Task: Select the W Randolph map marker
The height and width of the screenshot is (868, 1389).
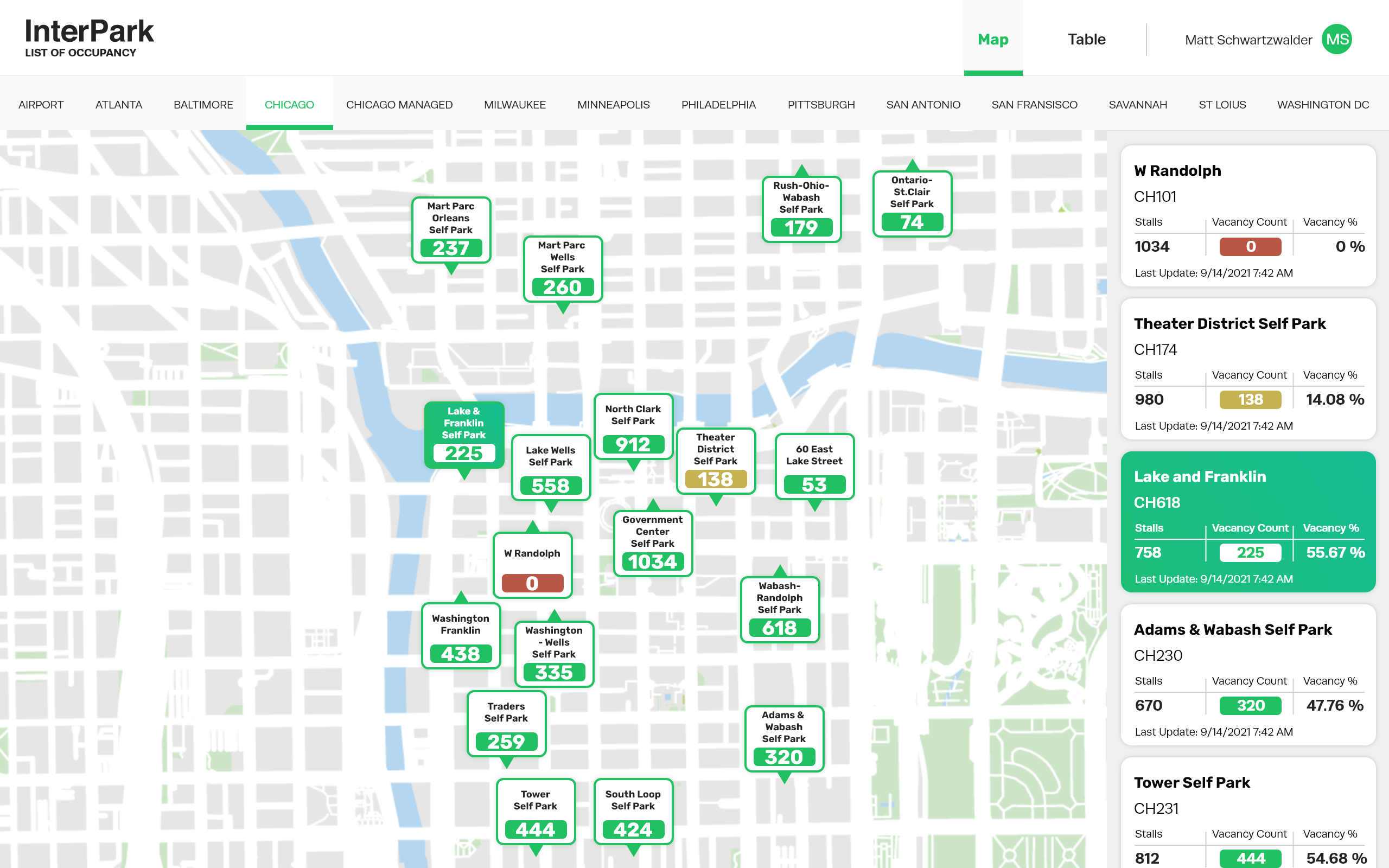Action: click(x=532, y=565)
